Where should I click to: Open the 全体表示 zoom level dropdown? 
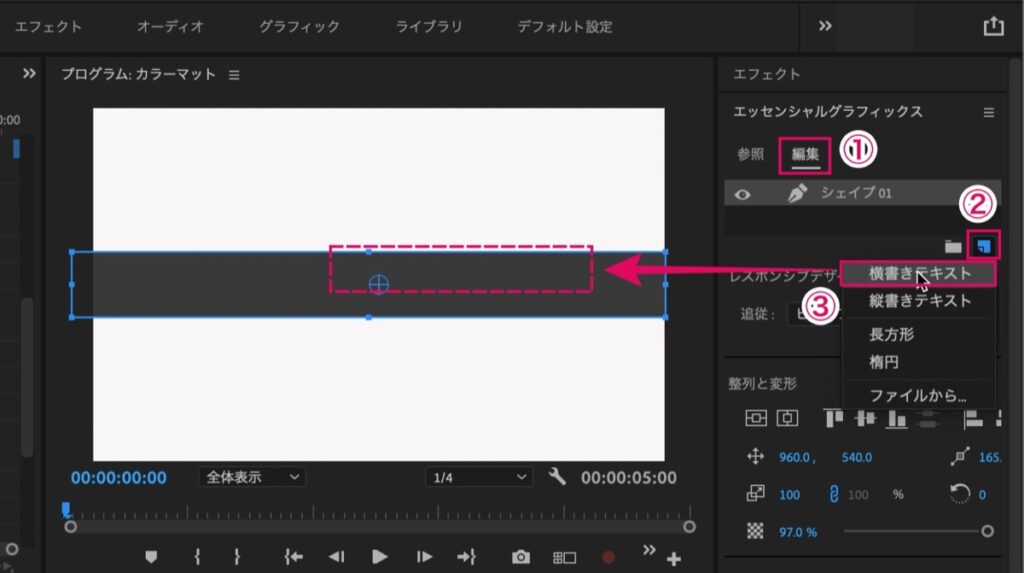(x=252, y=478)
